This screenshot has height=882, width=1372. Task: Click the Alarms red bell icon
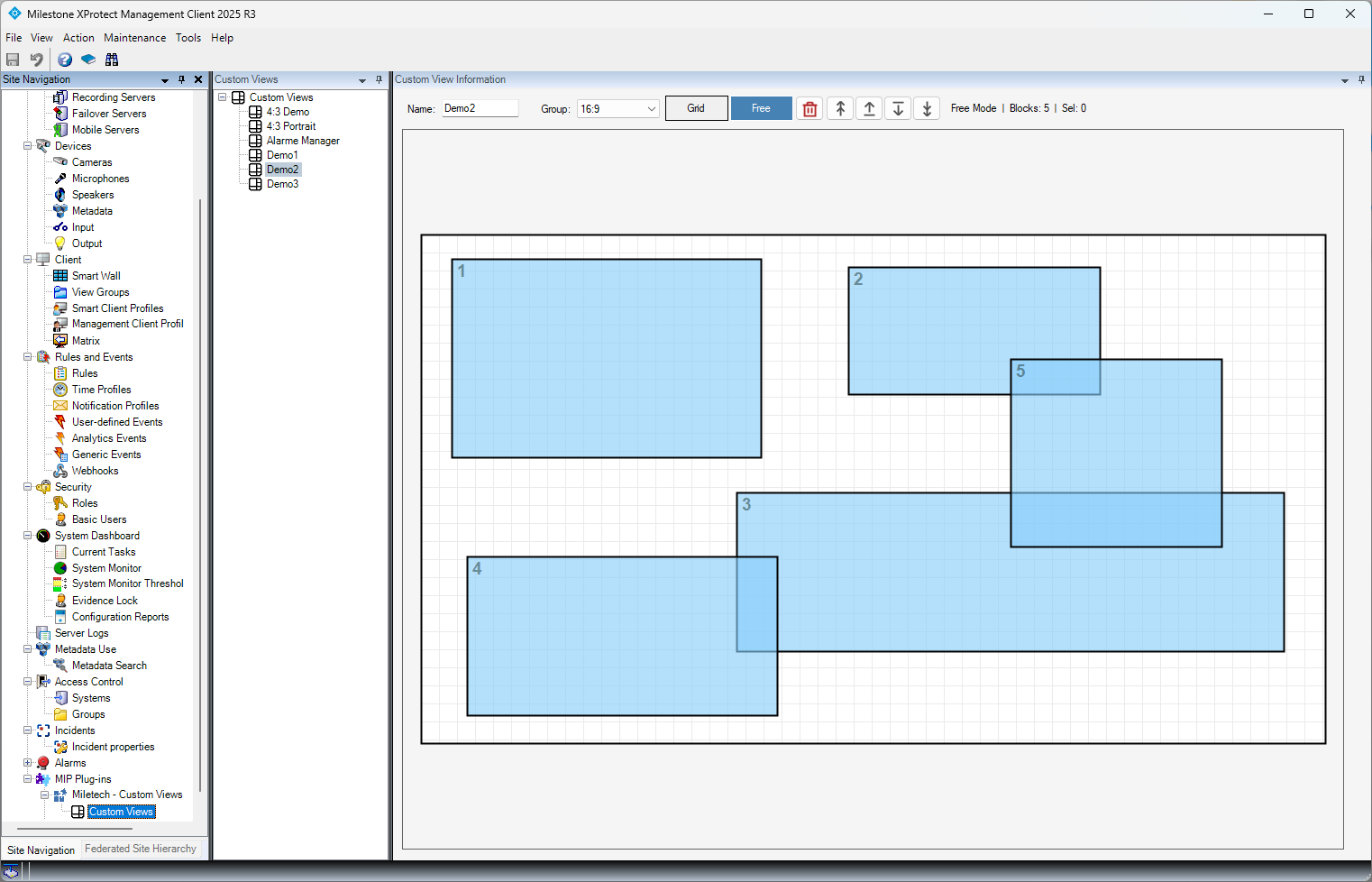pyautogui.click(x=43, y=763)
